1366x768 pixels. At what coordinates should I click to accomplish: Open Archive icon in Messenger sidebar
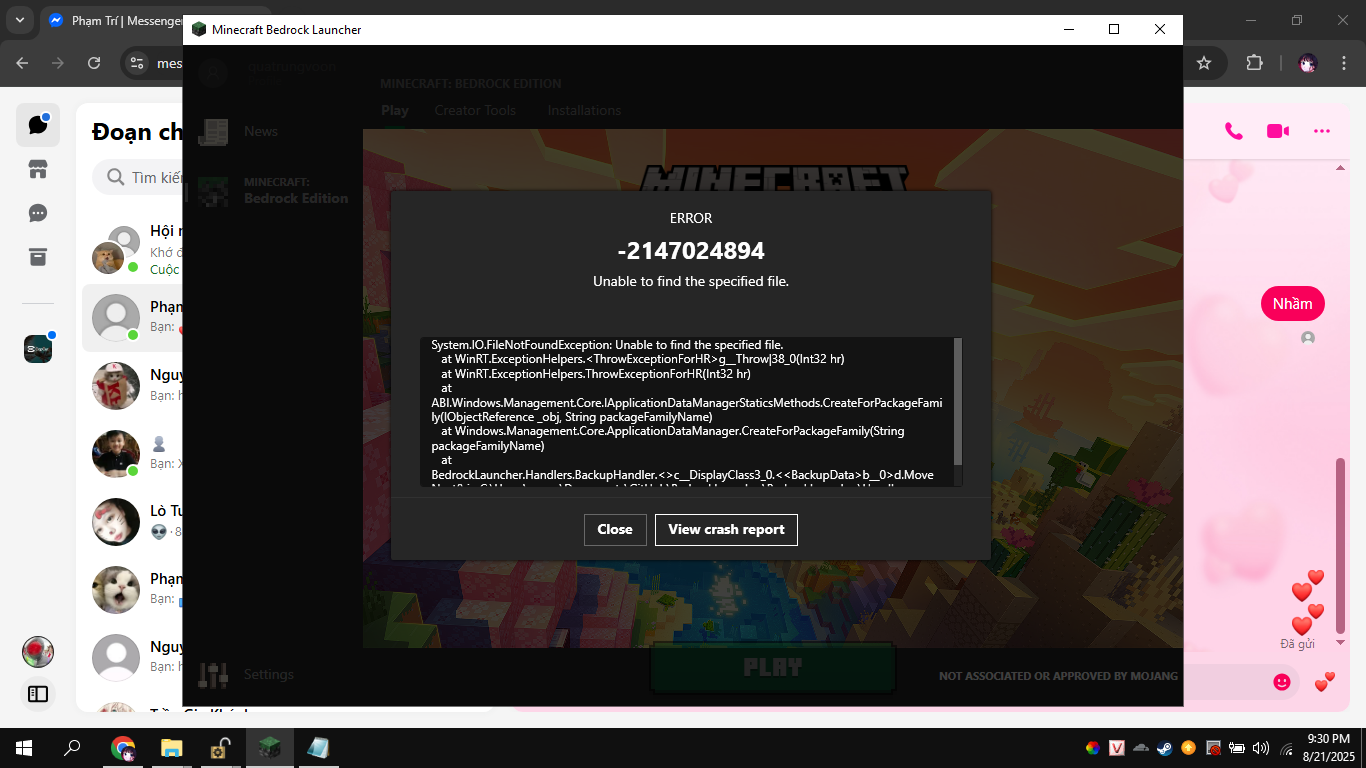38,257
